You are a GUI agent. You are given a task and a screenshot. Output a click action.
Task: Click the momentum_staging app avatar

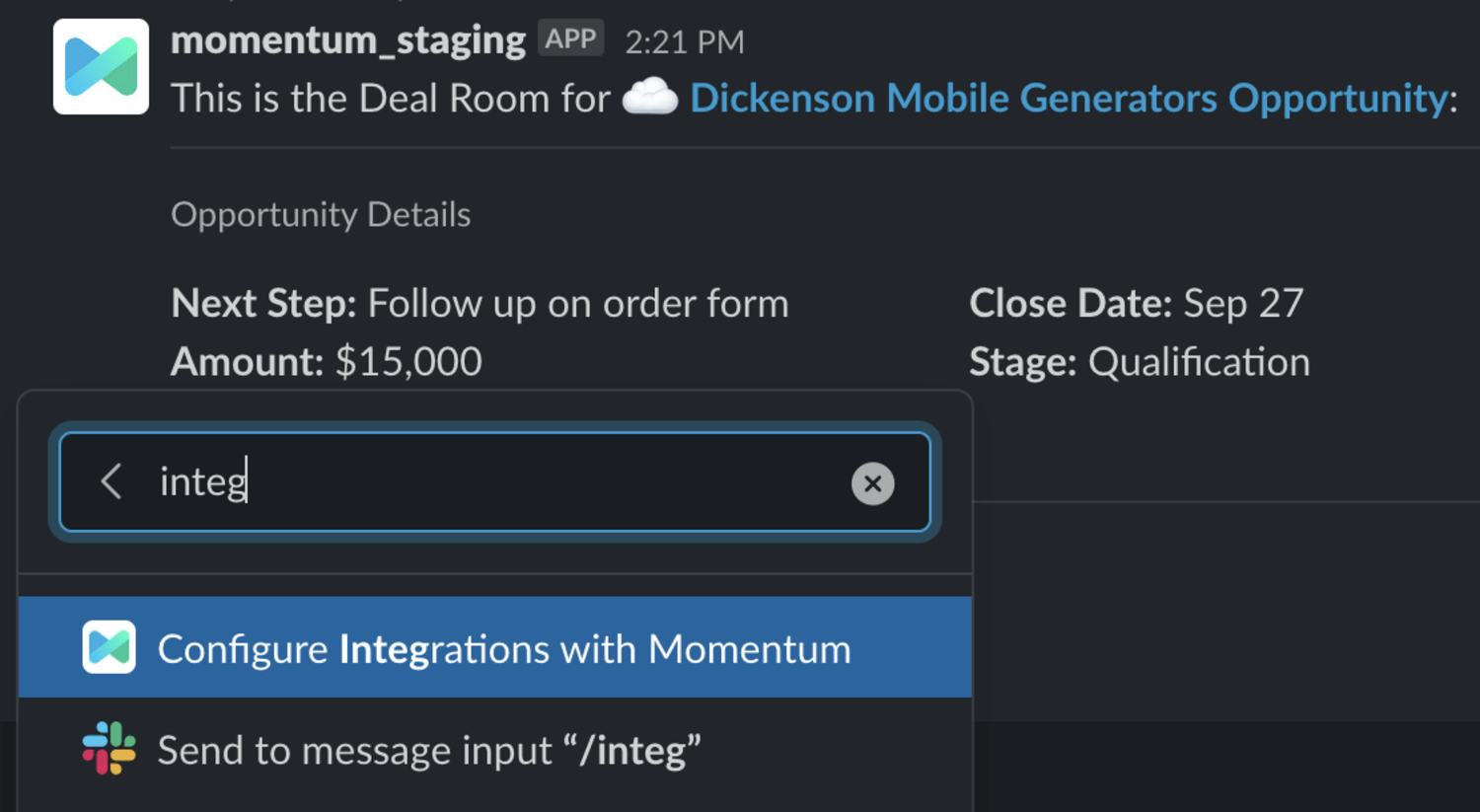coord(101,67)
